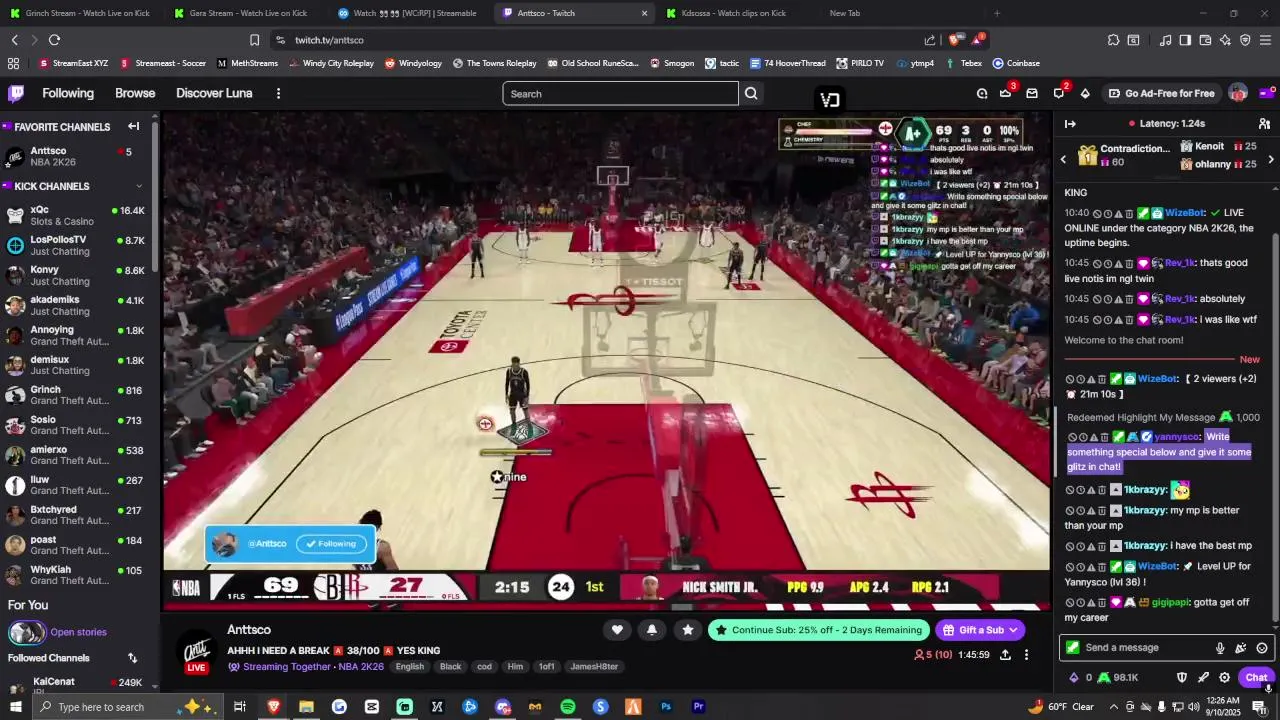
Task: Show previous gift leaderboard entry arrow
Action: pyautogui.click(x=1064, y=159)
